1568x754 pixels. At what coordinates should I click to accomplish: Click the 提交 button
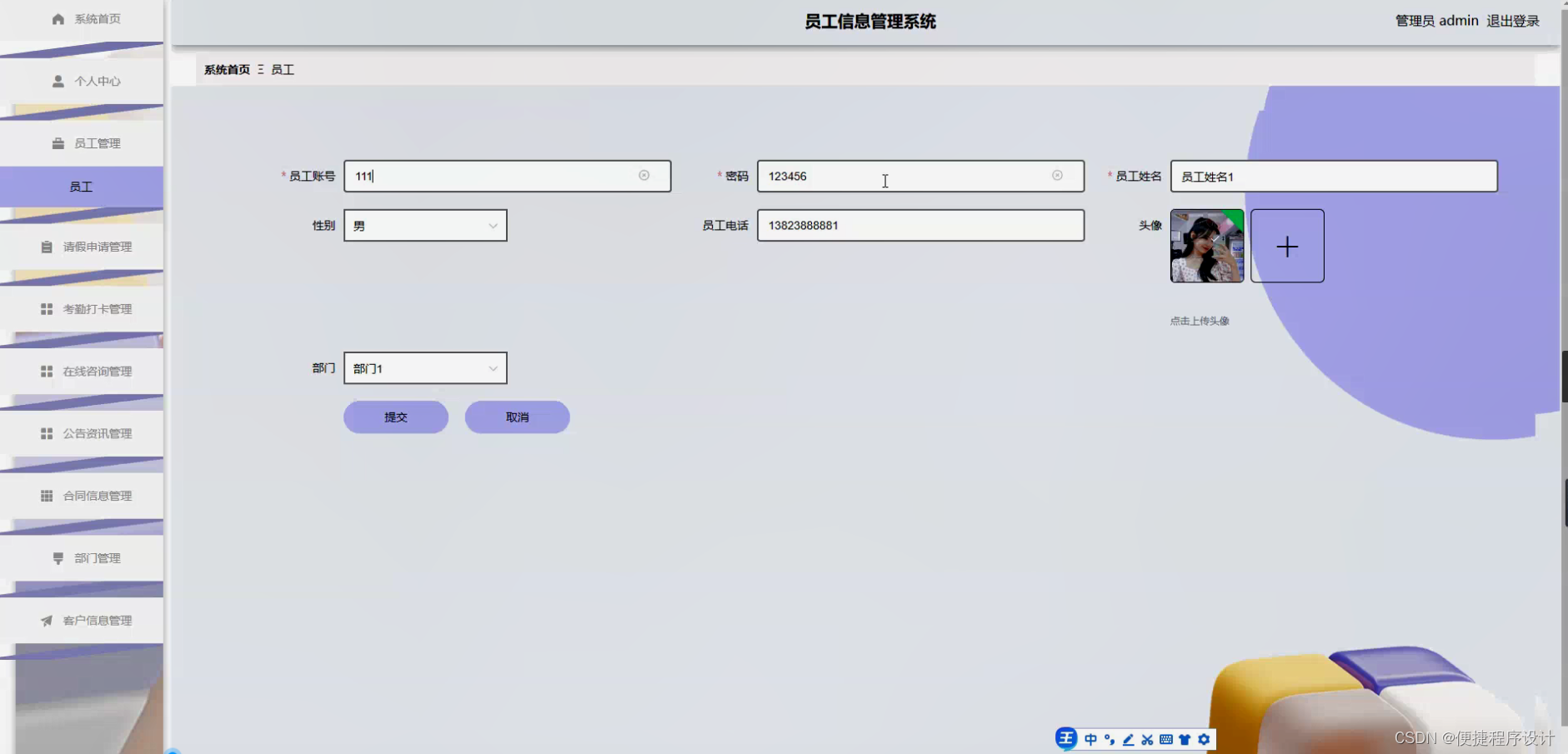395,417
